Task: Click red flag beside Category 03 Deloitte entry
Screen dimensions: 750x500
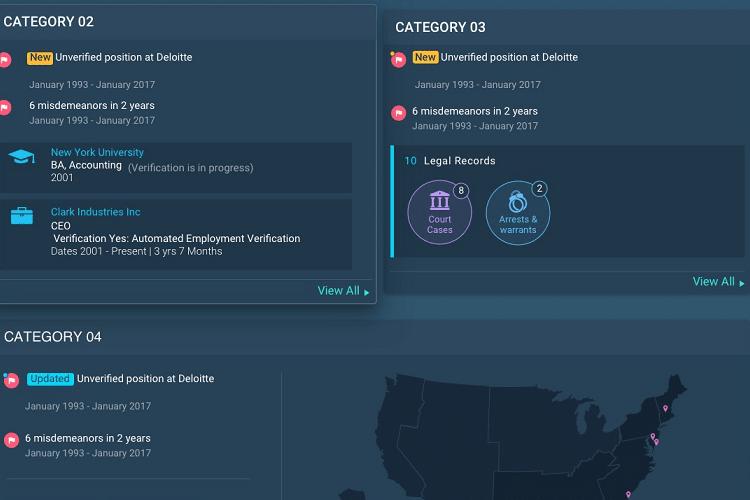Action: point(398,60)
